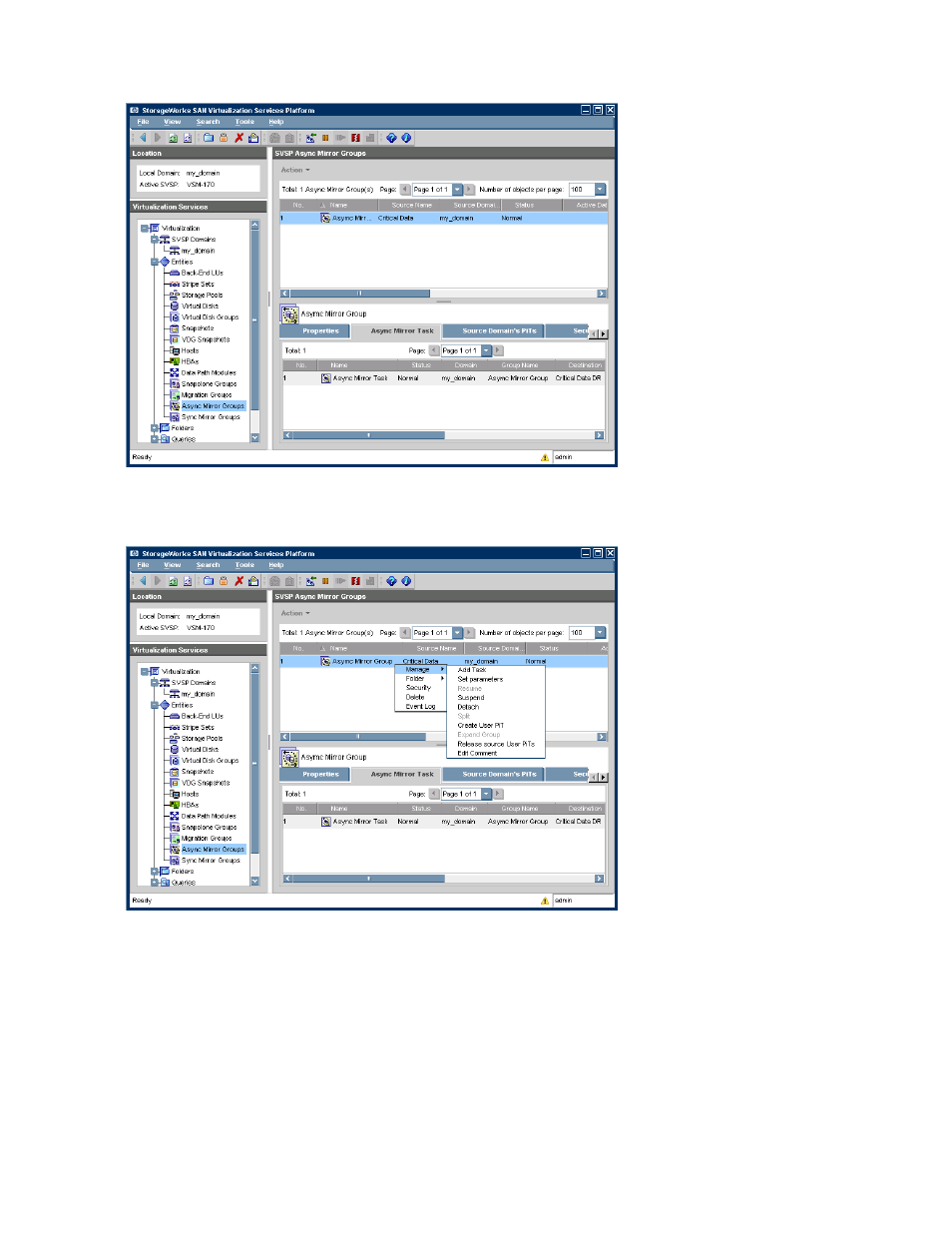Click the Info icon in the lower window toolbar

[406, 581]
